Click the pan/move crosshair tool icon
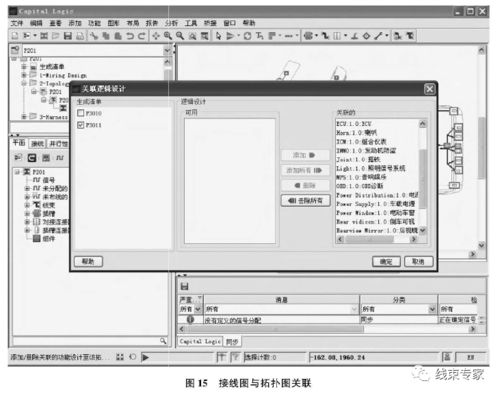500x396 pixels. [156, 36]
